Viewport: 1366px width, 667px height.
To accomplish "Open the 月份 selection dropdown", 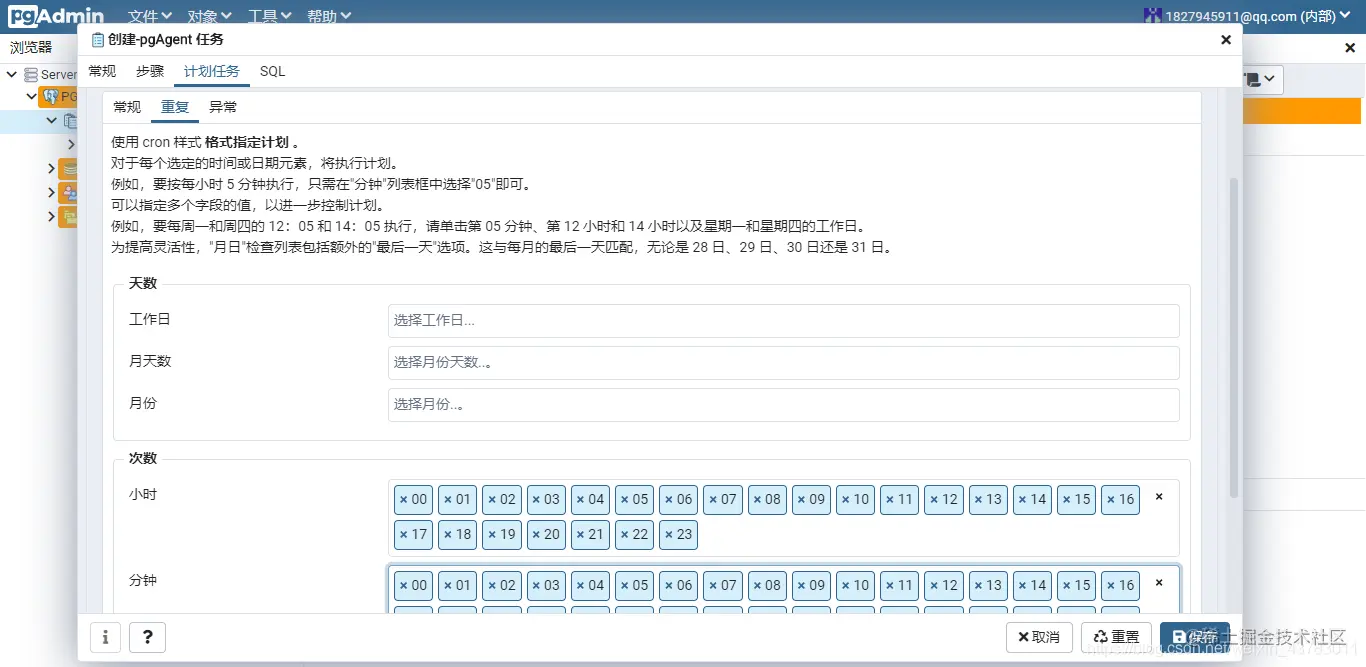I will click(x=784, y=405).
